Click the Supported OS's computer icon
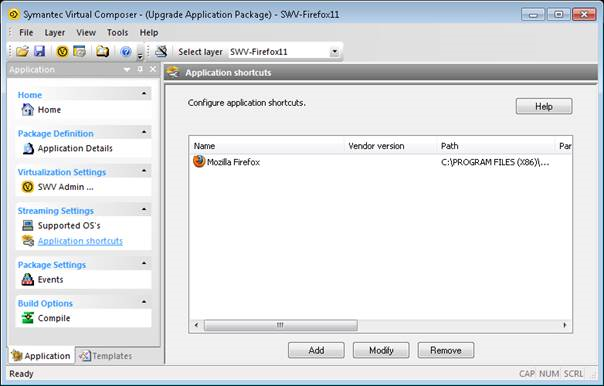The height and width of the screenshot is (386, 604). (28, 225)
